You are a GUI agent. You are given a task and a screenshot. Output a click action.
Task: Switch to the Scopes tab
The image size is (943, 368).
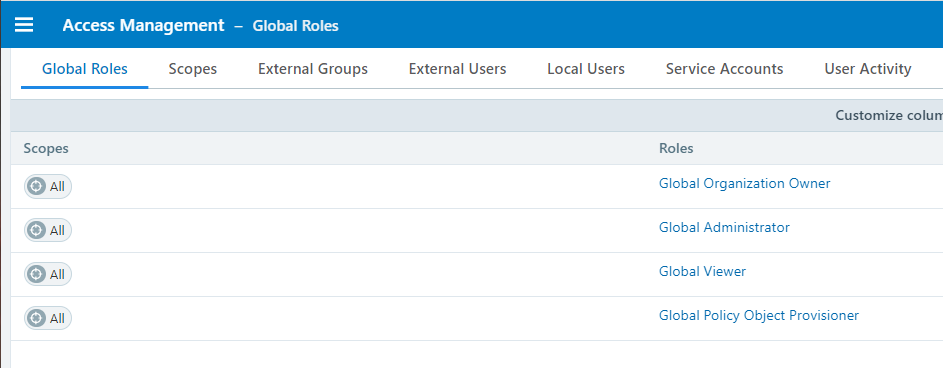tap(192, 69)
